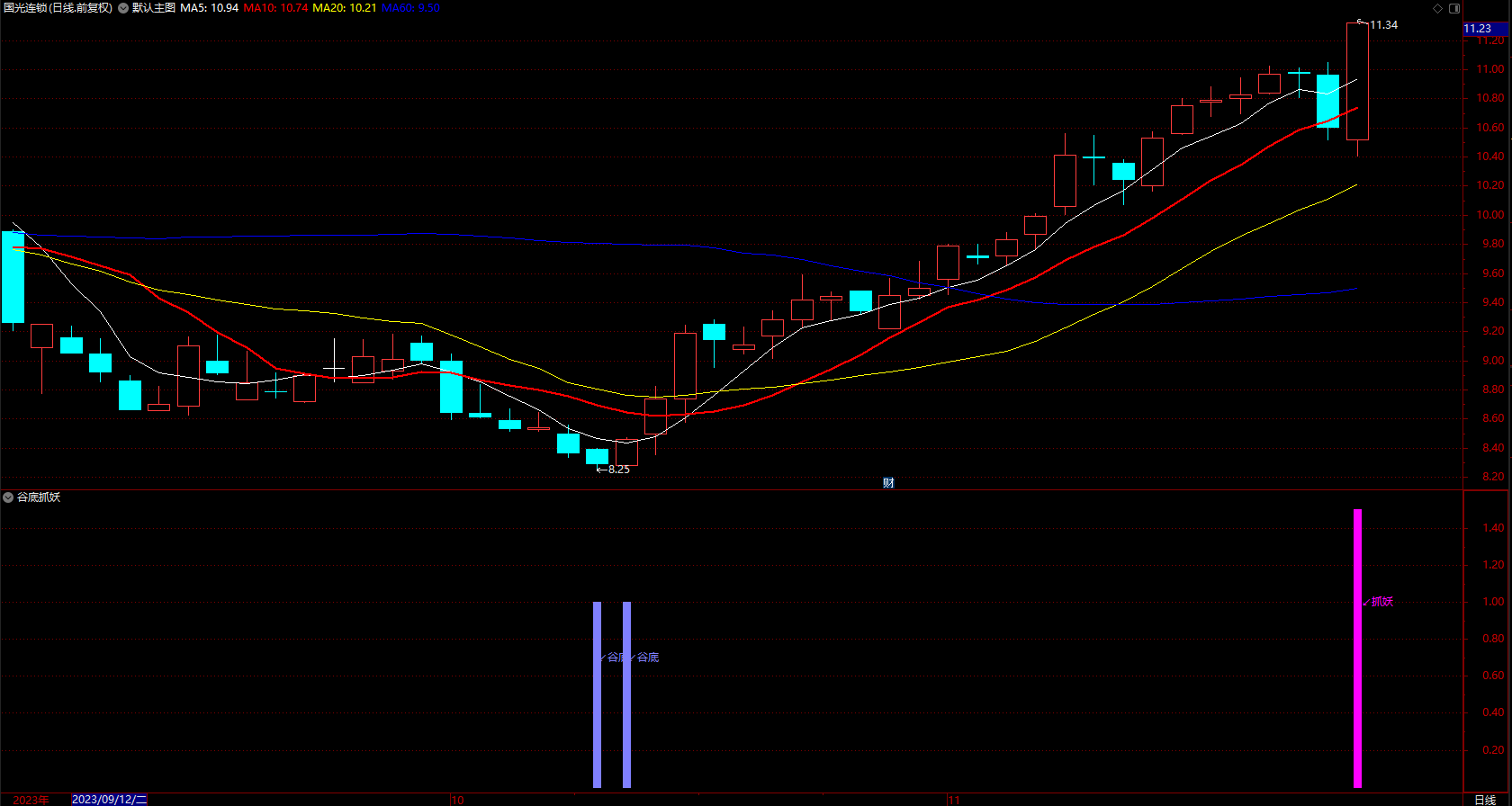Screen dimensions: 1512x806
Task: Click the blue MA60: 9.50 label
Action: [410, 8]
